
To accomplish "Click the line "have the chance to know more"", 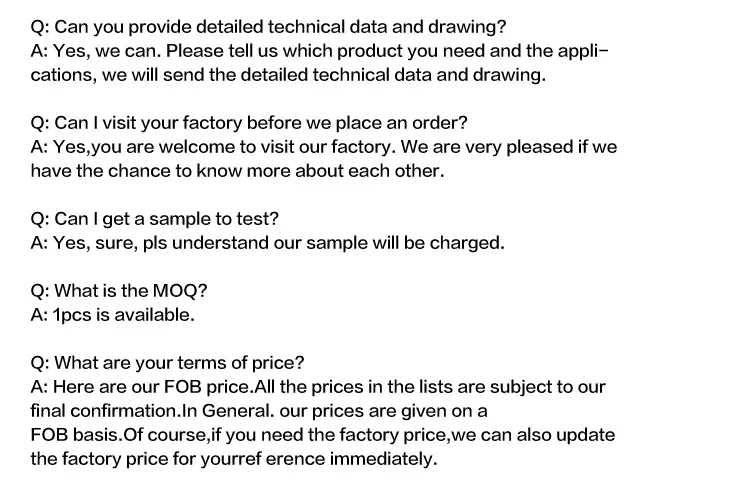I will coord(237,171).
